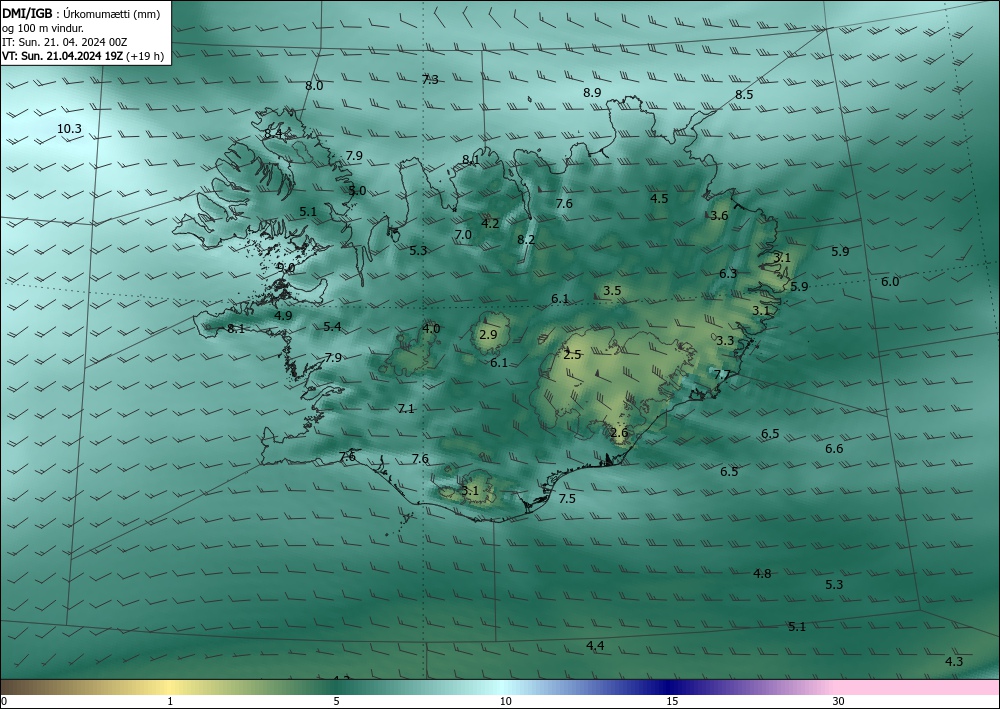Click the 4.4 value near the bottom
This screenshot has height=709, width=1000.
pos(594,647)
